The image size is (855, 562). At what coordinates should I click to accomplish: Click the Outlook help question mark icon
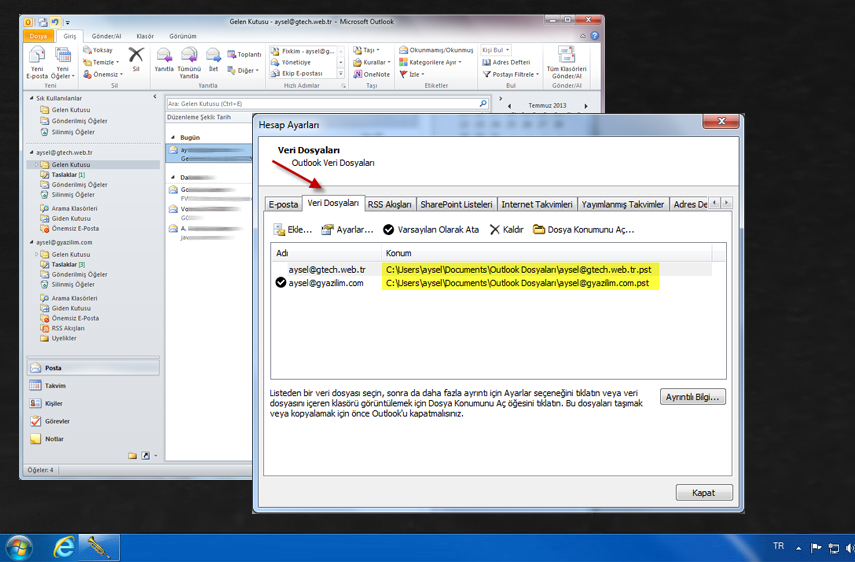594,36
